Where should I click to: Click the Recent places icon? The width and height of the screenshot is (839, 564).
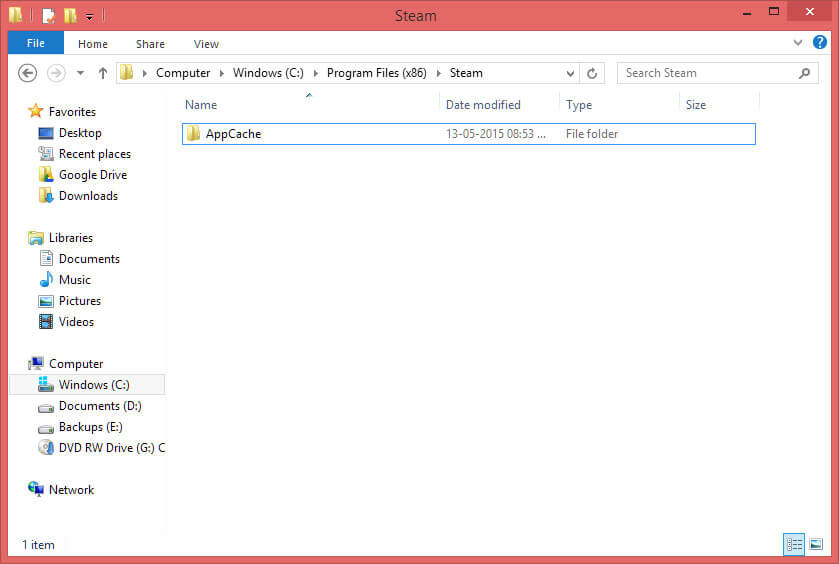pyautogui.click(x=46, y=154)
